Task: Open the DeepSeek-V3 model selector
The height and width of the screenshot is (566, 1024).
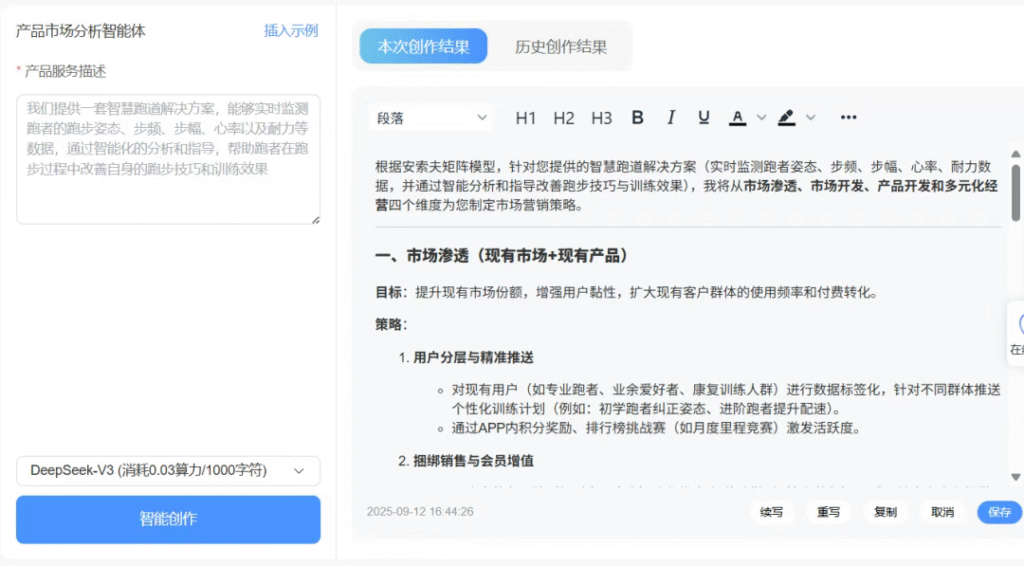Action: (168, 470)
